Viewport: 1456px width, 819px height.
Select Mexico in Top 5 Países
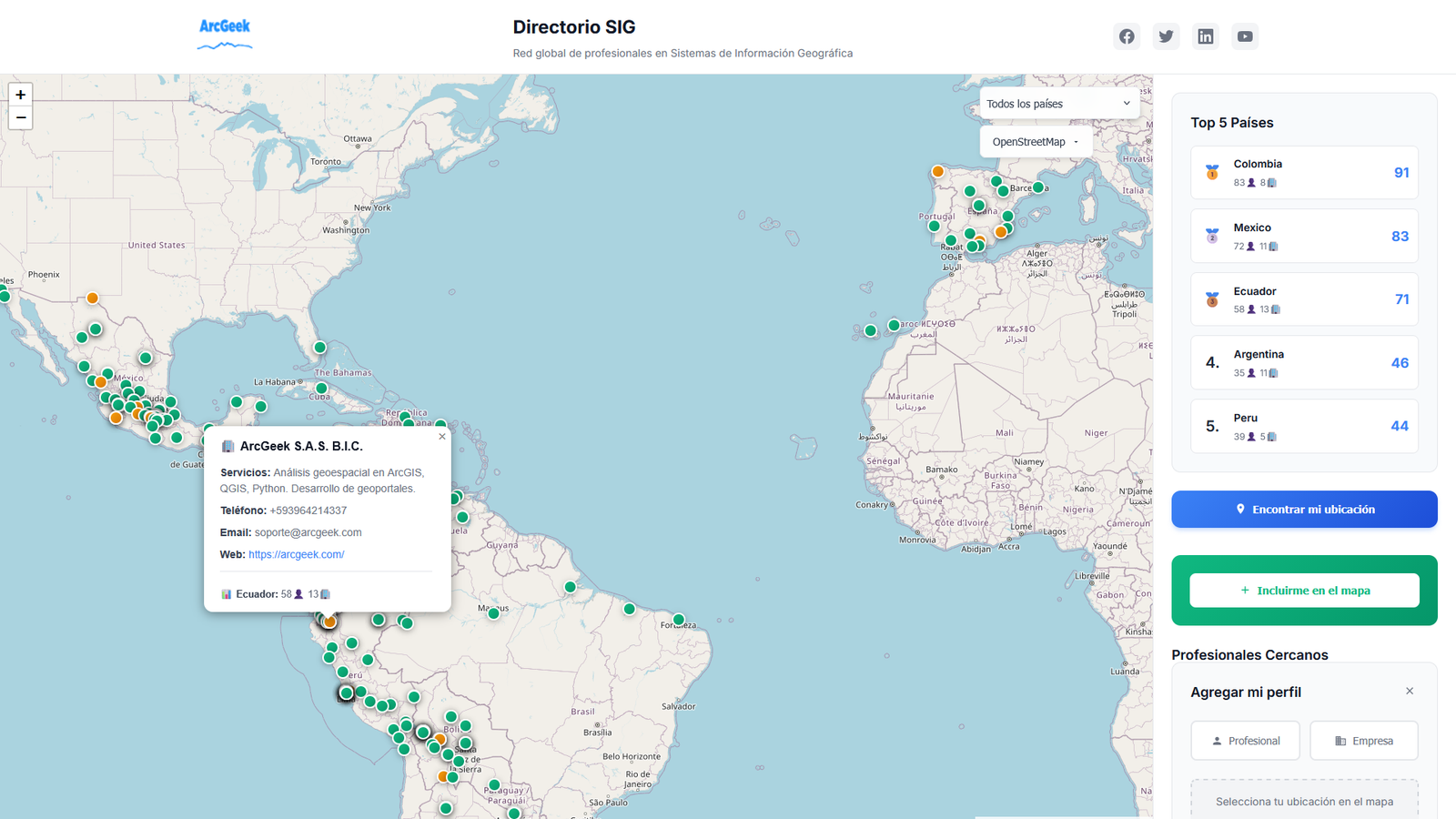pos(1304,237)
